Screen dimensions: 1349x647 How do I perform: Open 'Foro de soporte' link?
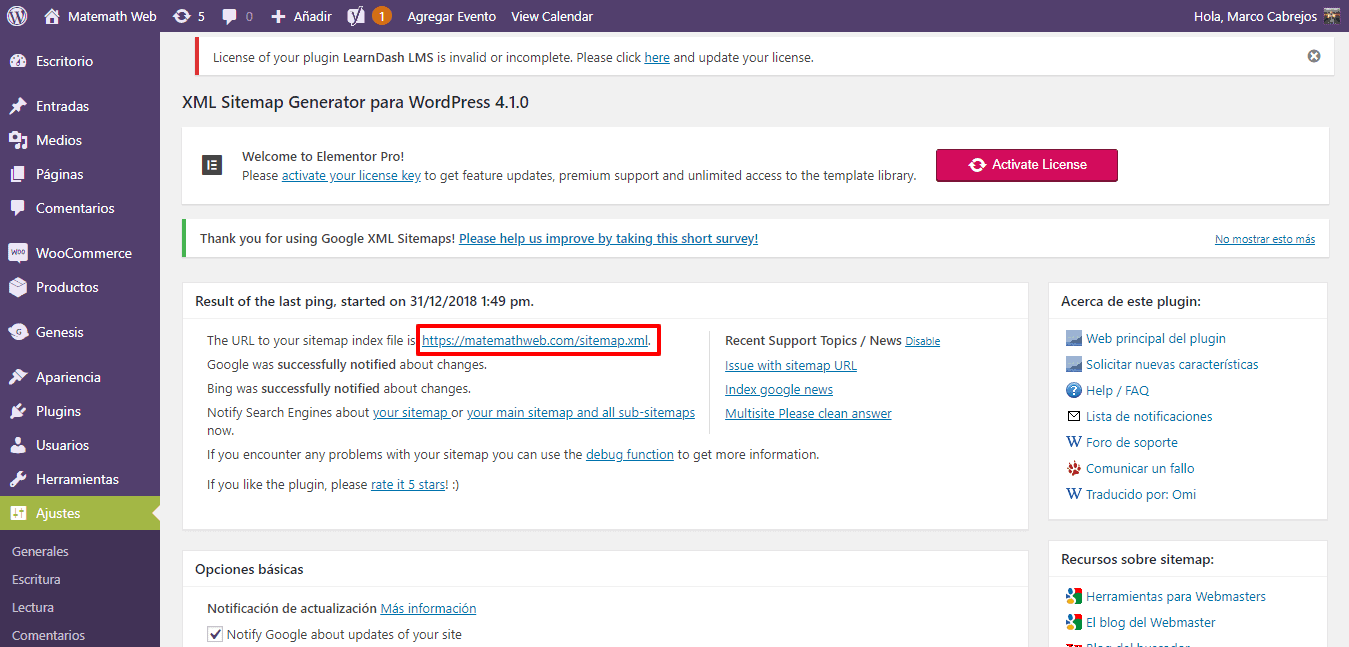(1132, 442)
